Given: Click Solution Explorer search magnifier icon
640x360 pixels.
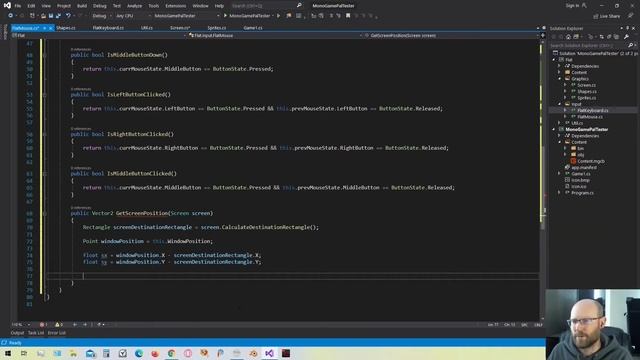Looking at the screenshot, I should point(630,45).
